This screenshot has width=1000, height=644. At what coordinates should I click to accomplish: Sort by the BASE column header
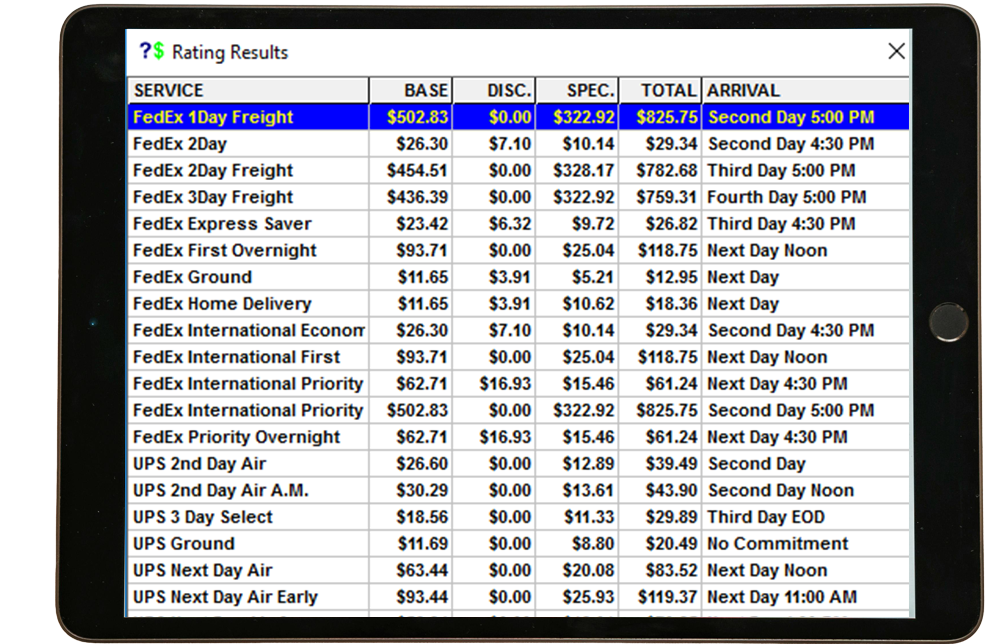(x=411, y=90)
